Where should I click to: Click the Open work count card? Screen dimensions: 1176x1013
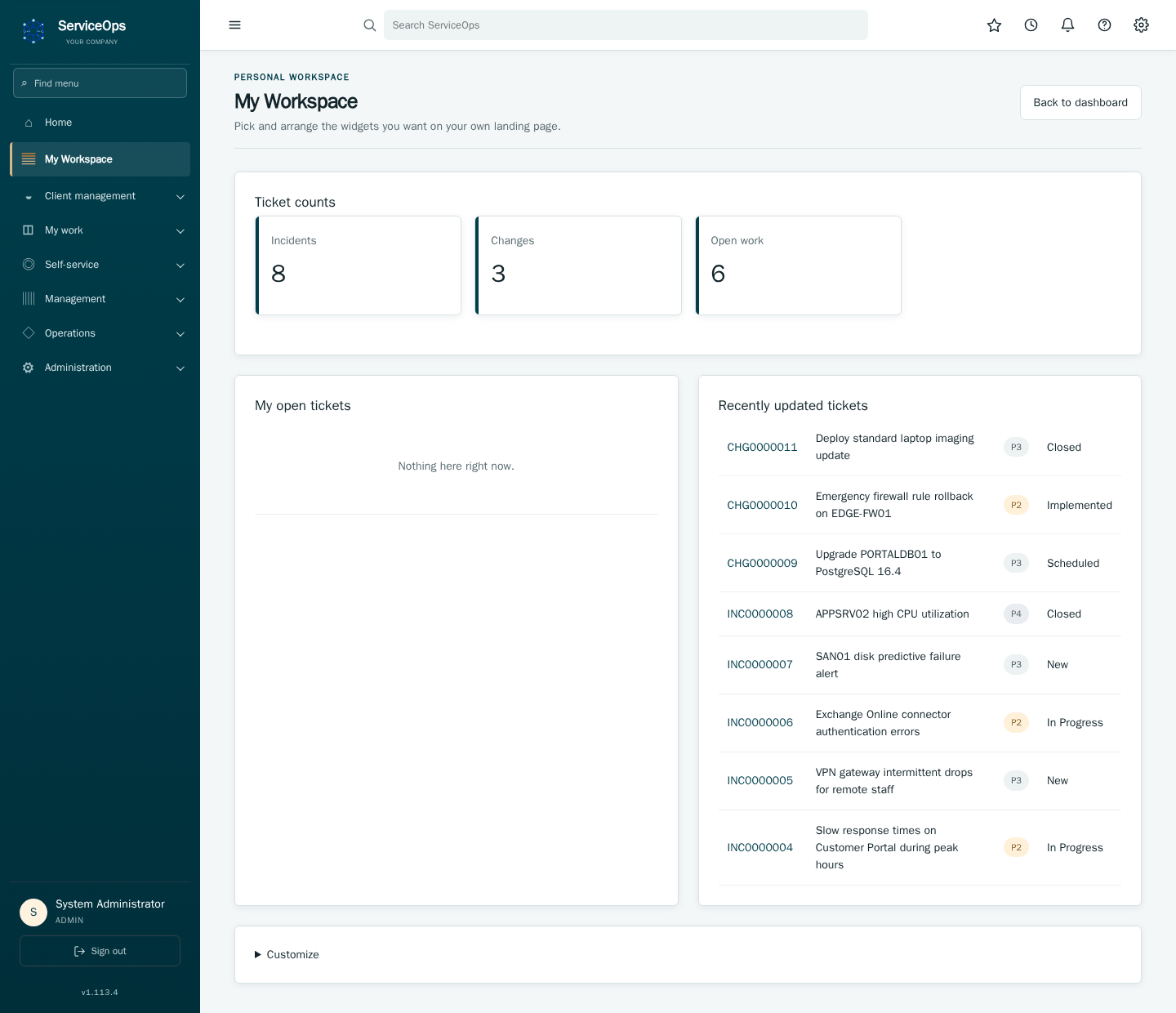pos(798,266)
